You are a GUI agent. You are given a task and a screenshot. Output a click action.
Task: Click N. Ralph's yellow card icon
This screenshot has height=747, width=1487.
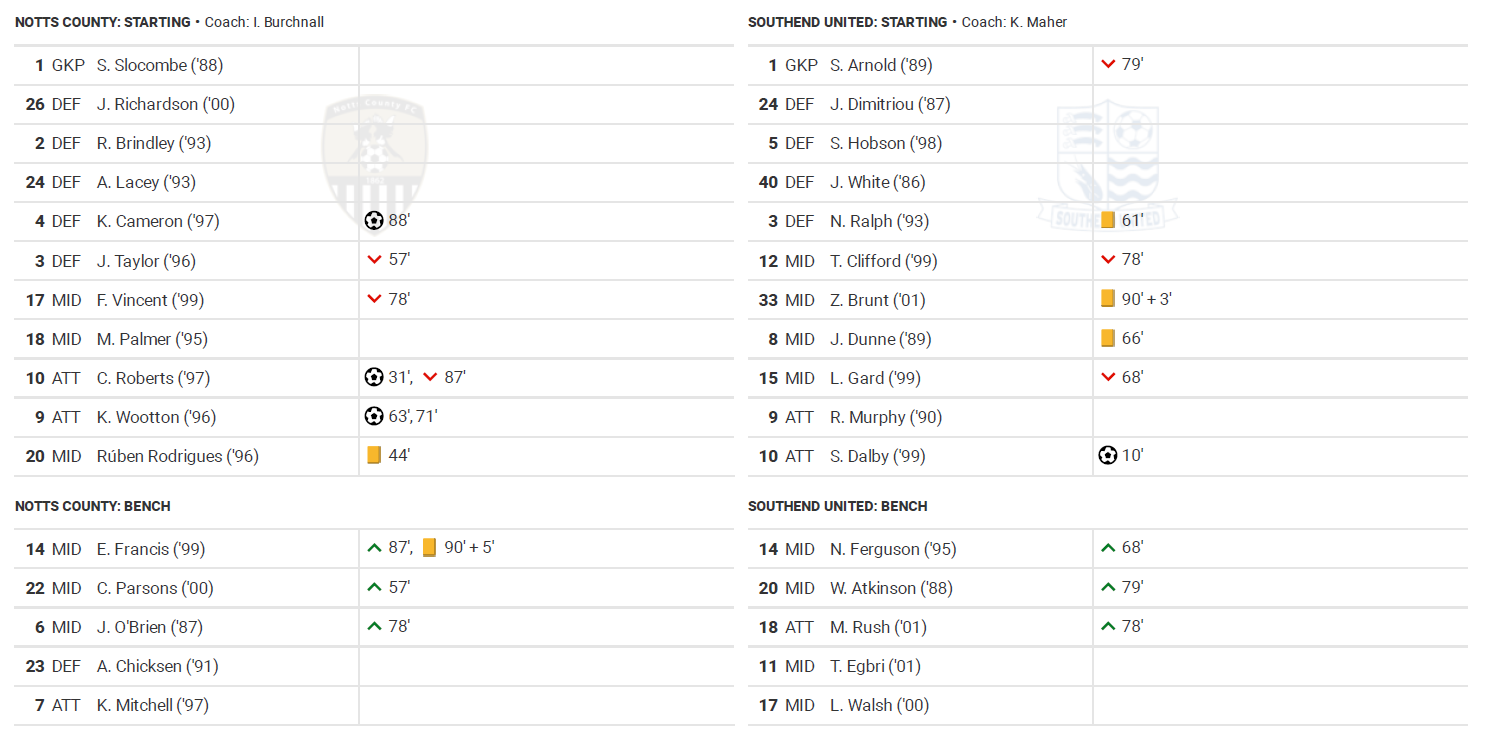1107,221
